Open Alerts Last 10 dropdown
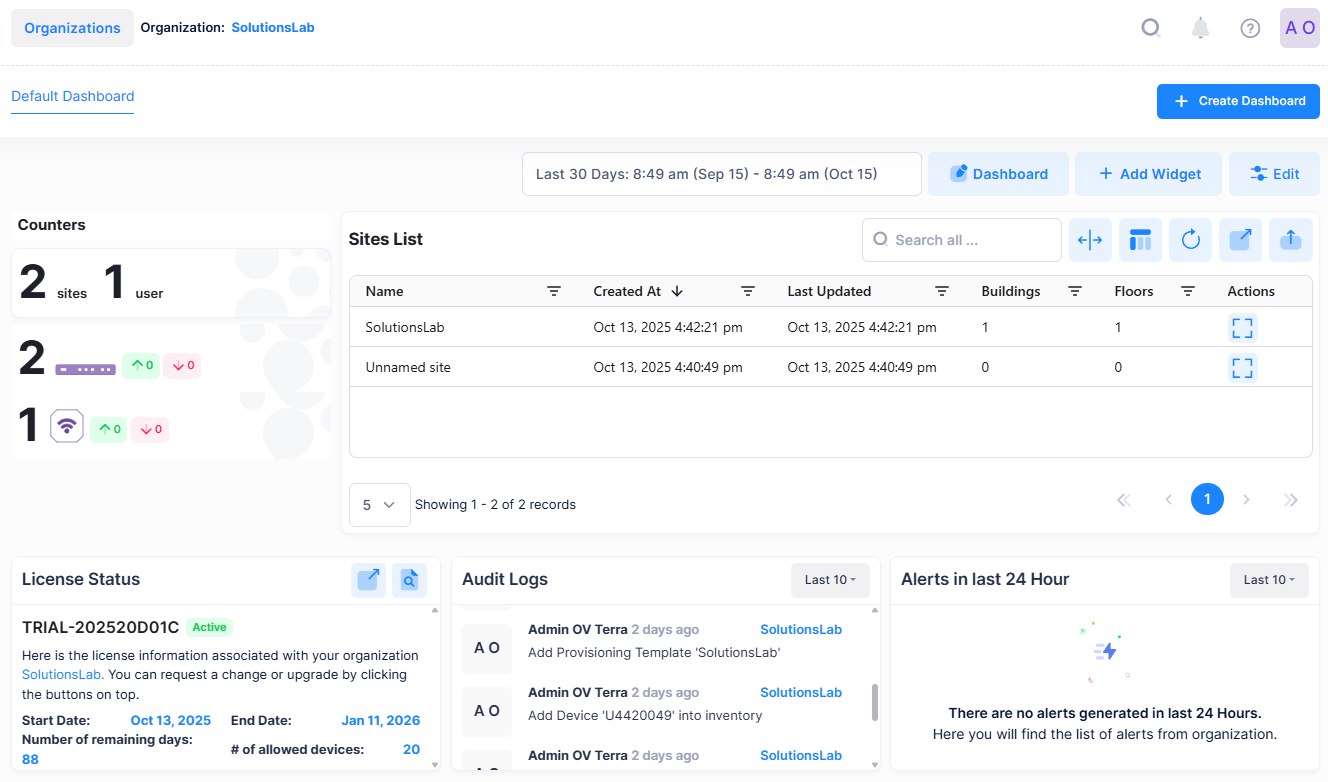 point(1269,580)
